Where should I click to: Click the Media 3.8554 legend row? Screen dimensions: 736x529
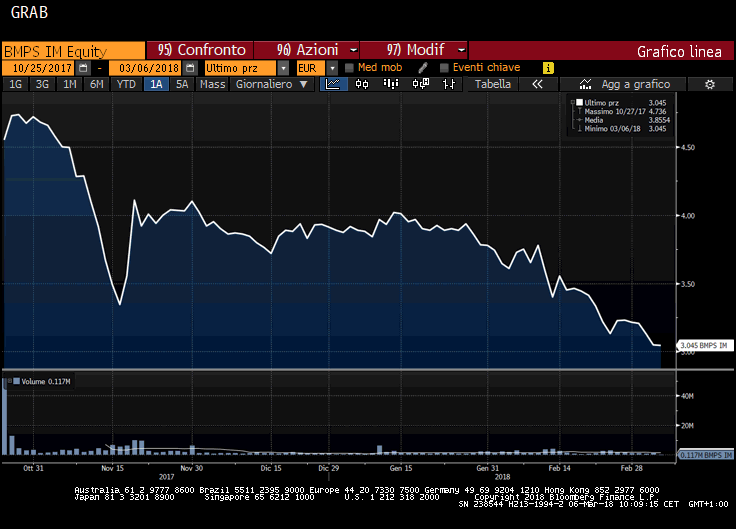coord(623,120)
